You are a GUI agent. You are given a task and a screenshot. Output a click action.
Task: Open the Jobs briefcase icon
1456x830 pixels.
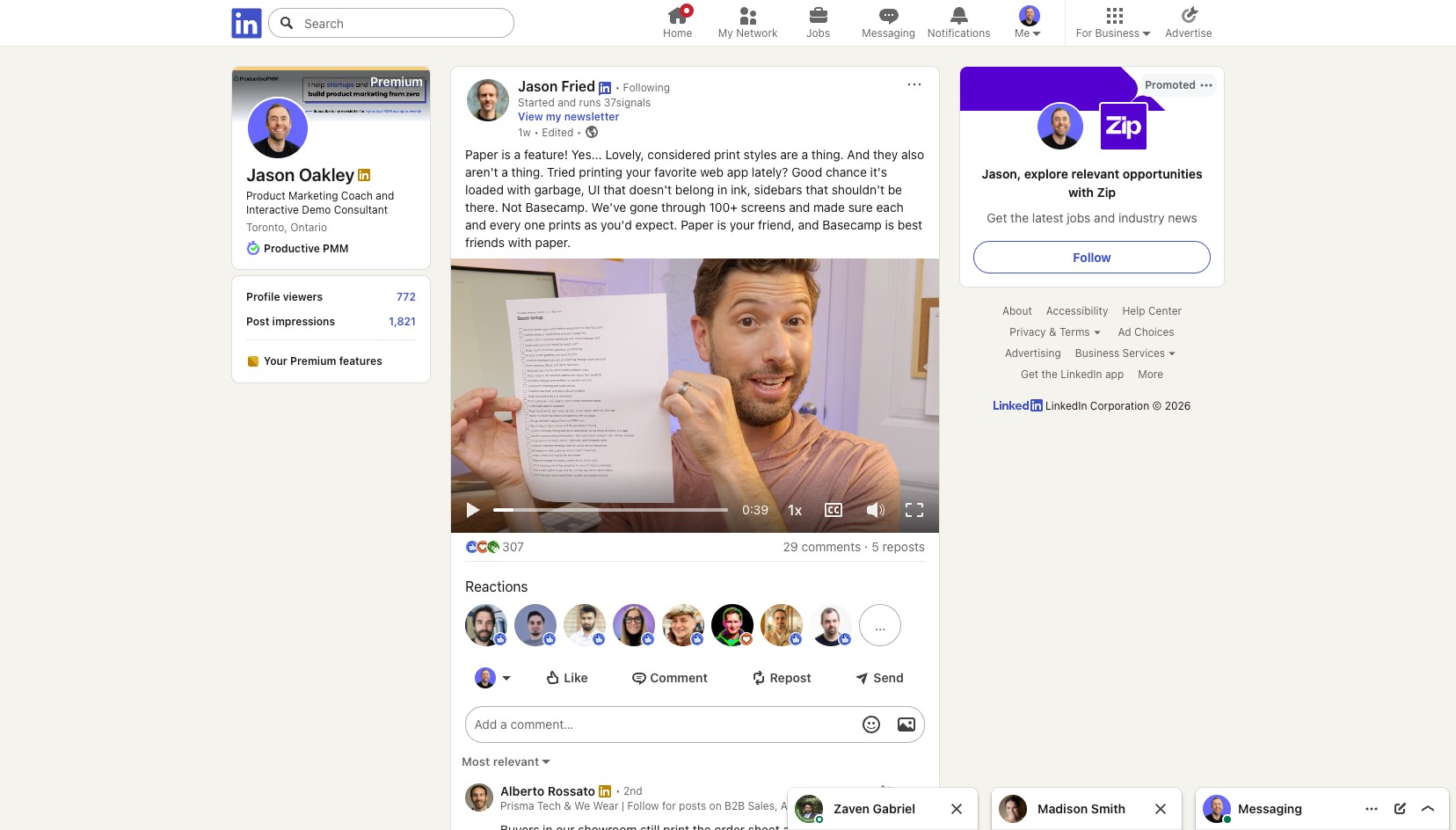point(818,16)
